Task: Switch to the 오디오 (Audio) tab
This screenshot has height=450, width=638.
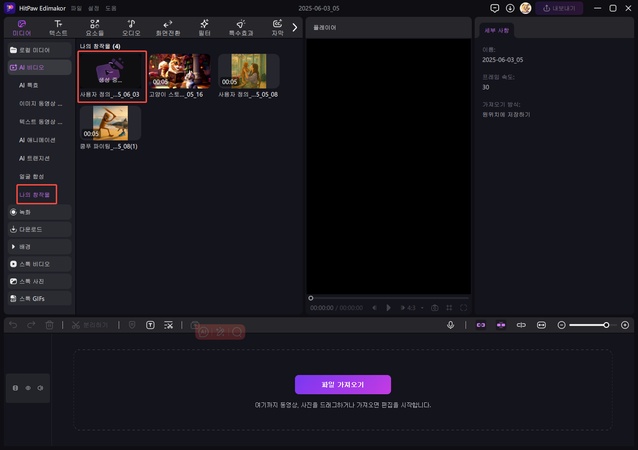Action: point(131,28)
